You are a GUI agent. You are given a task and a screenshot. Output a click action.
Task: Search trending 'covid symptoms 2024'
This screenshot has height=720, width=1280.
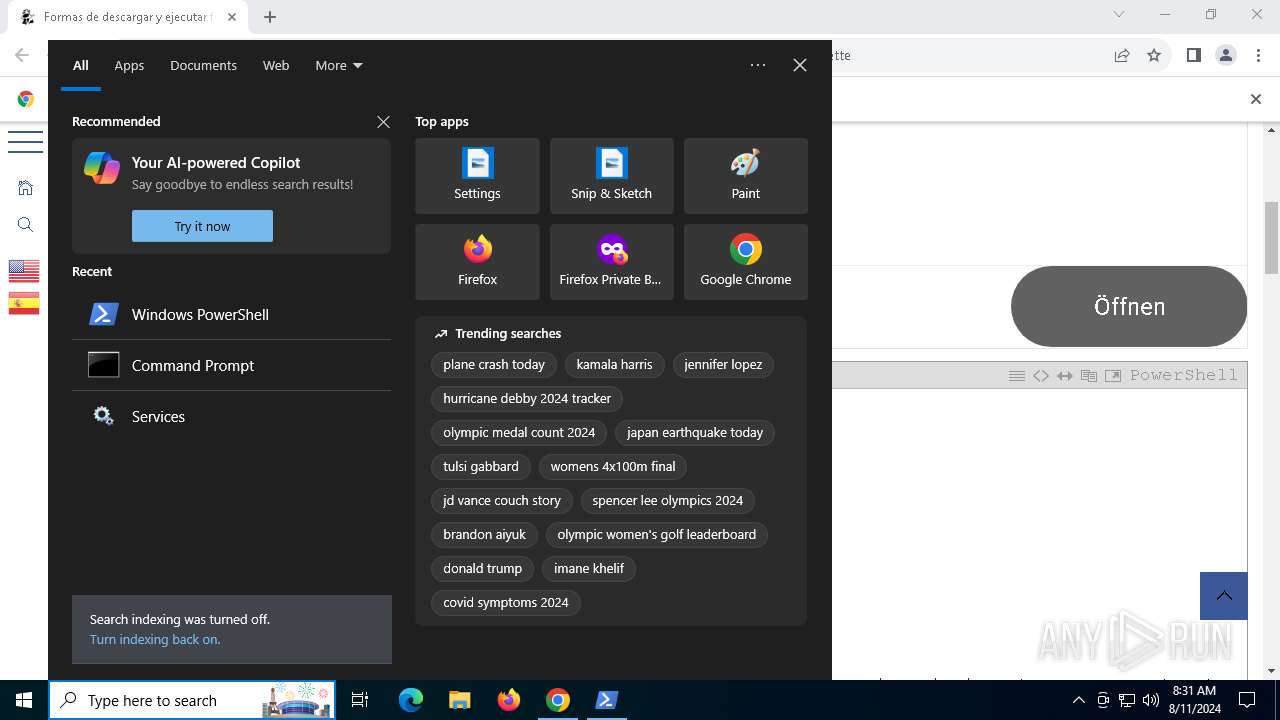tap(506, 603)
